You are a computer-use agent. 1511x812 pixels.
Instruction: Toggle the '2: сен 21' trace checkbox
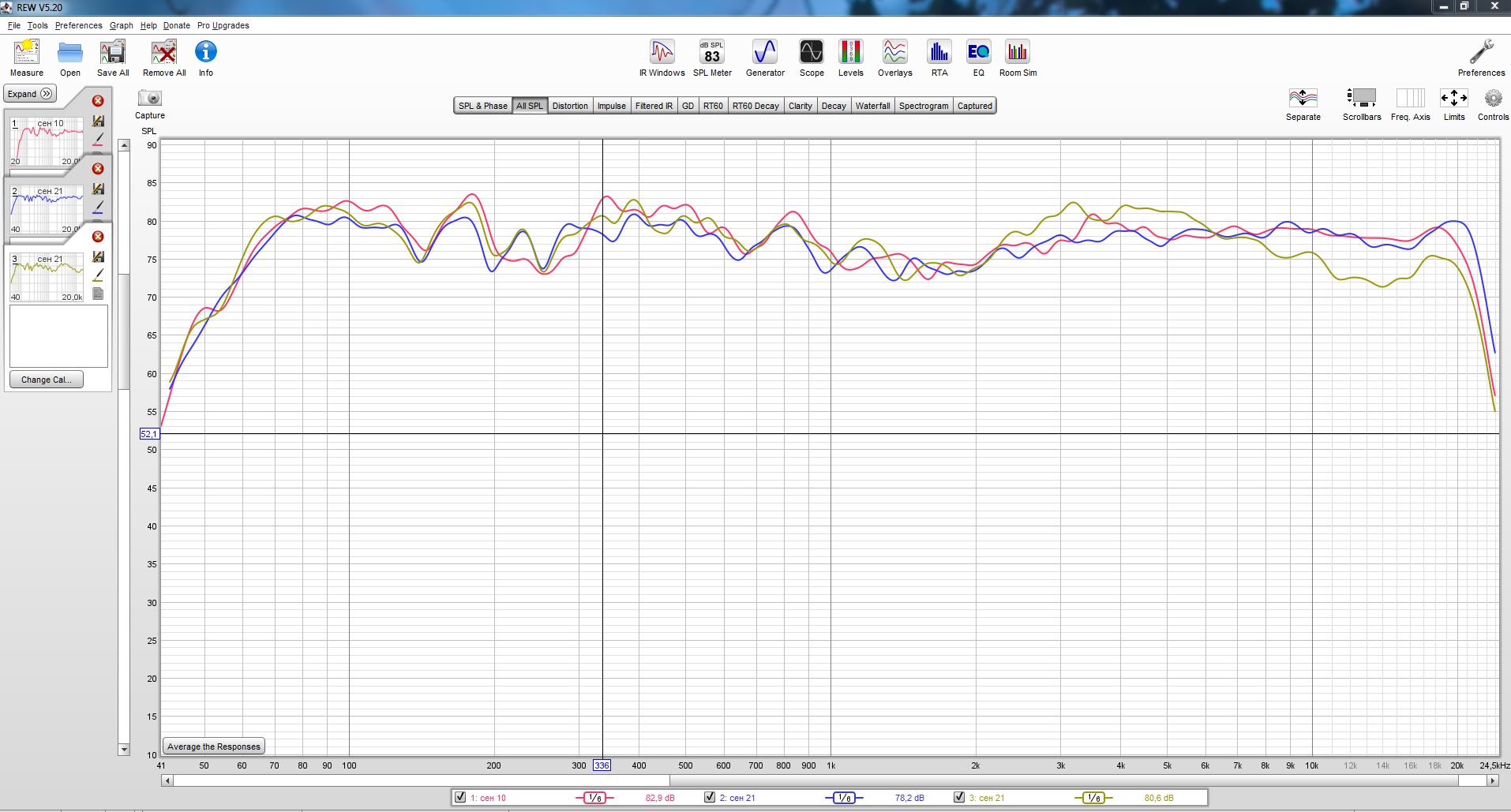point(710,797)
